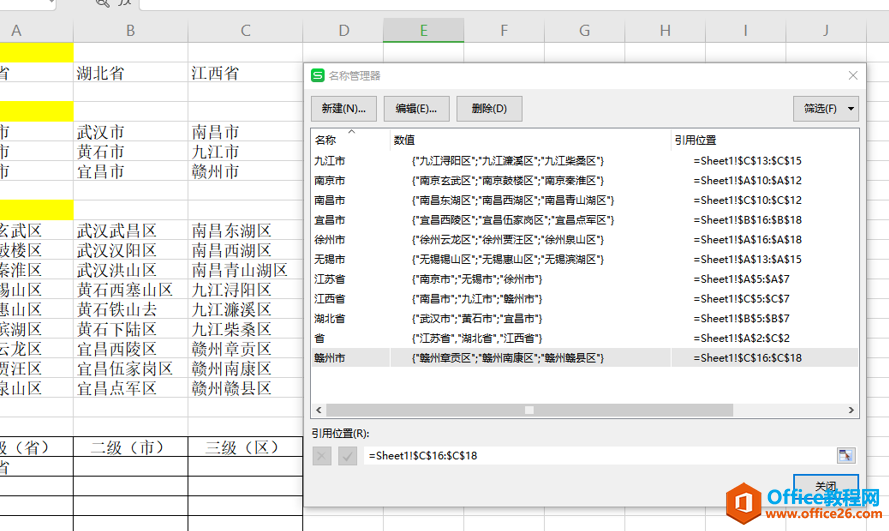The image size is (889, 531).
Task: Click cell containing 江西省
Action: click(x=245, y=73)
